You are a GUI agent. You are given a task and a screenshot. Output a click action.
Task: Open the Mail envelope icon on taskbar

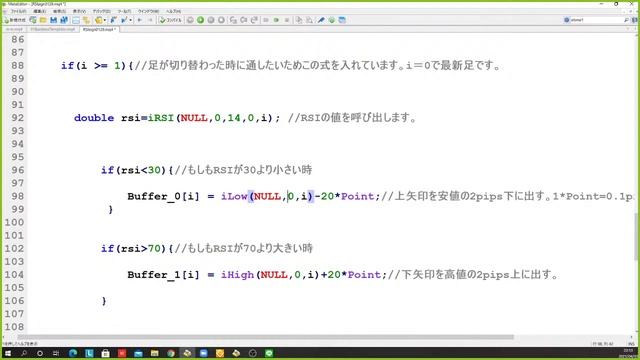138,353
